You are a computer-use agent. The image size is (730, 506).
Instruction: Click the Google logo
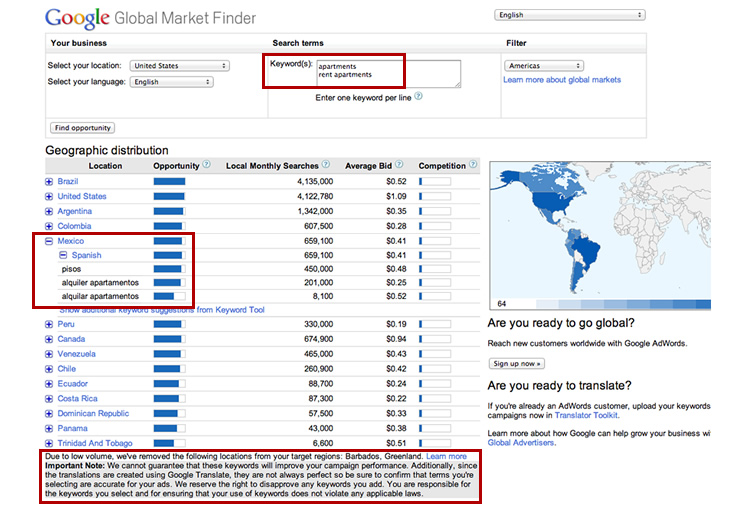click(77, 18)
